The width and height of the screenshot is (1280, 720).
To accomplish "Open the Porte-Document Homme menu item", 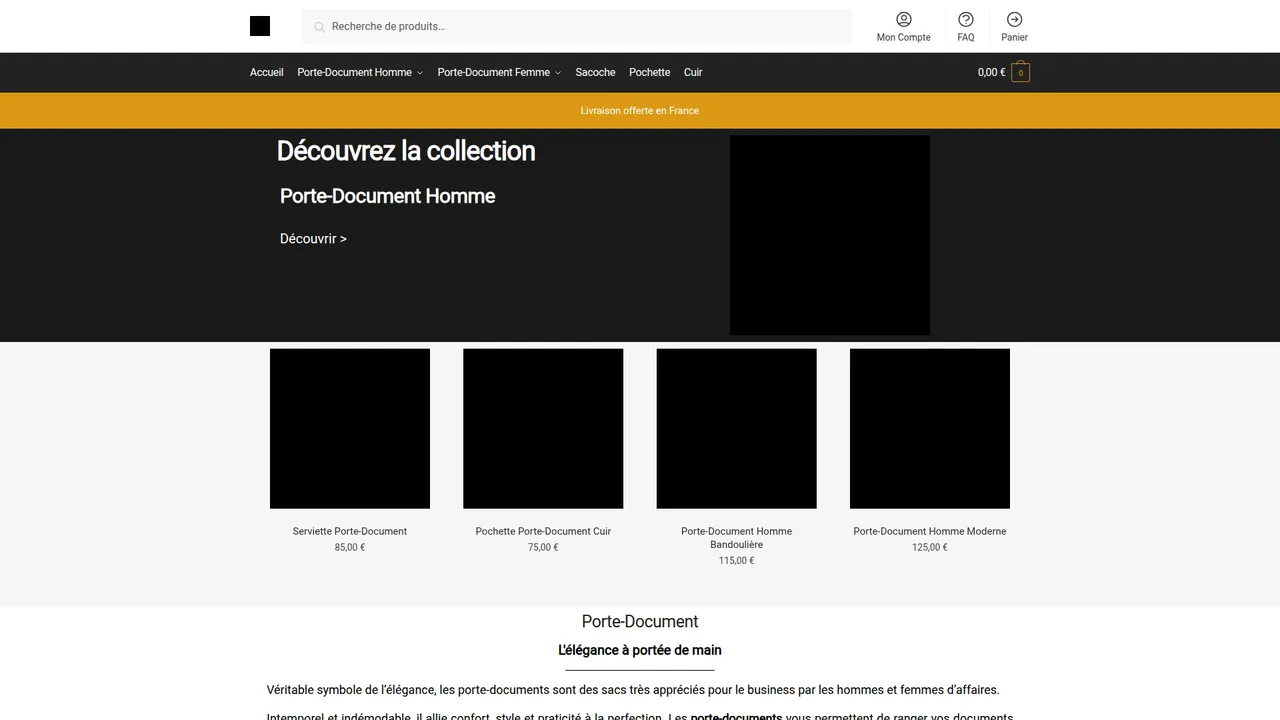I will click(x=355, y=72).
